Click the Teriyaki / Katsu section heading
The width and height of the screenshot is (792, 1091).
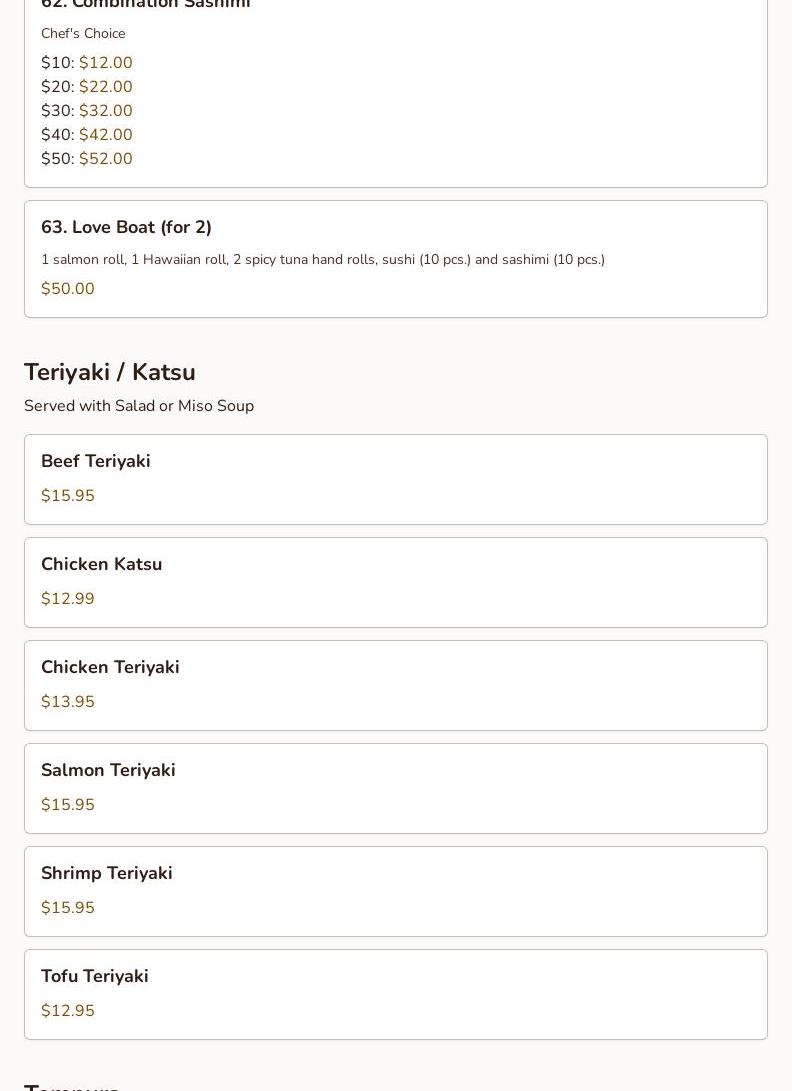coord(110,372)
